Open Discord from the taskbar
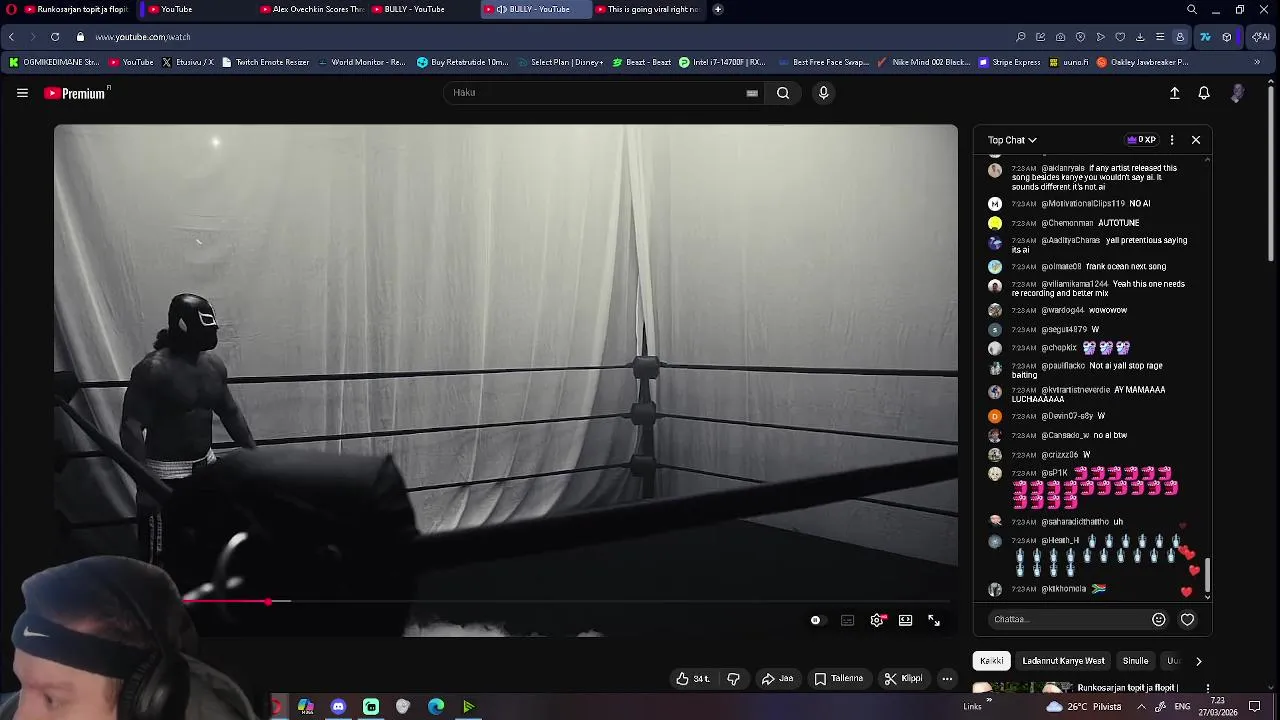 pyautogui.click(x=338, y=707)
